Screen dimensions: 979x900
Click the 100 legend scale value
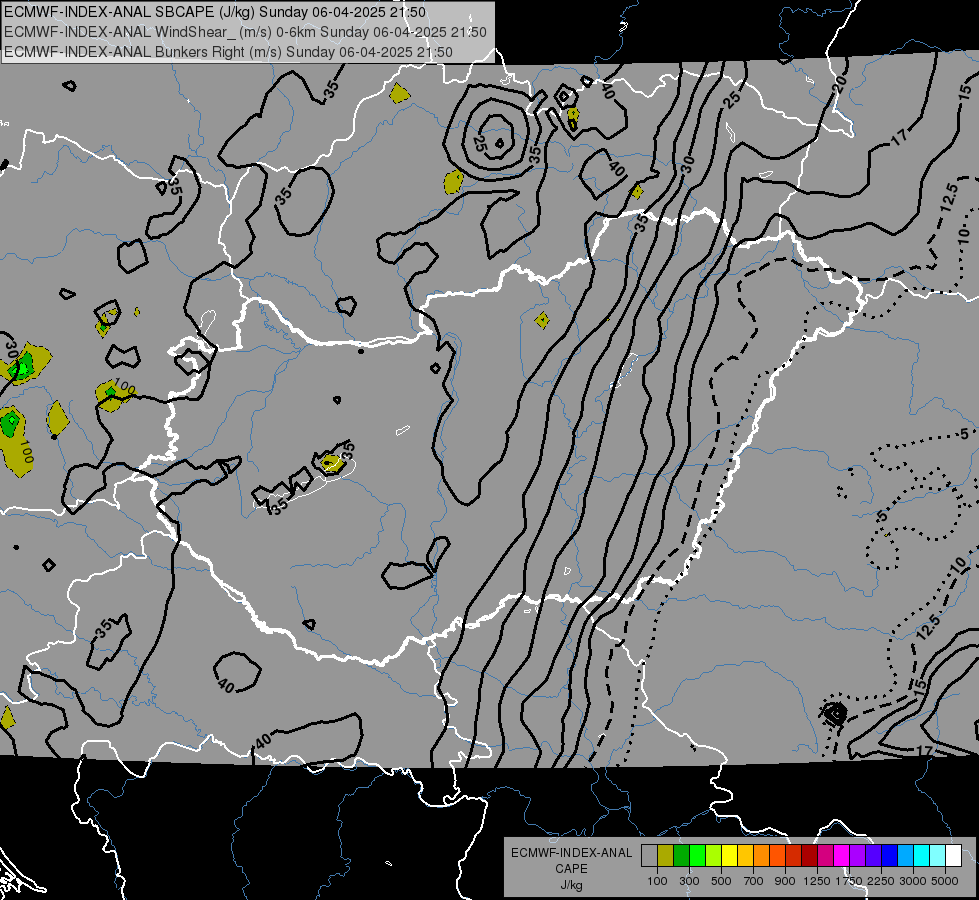click(657, 881)
